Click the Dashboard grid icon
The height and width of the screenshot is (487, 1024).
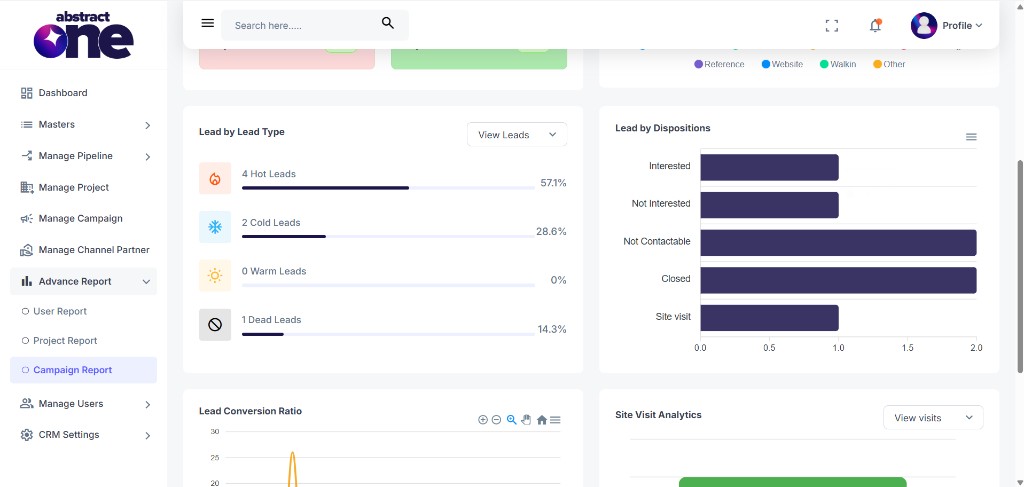(27, 93)
